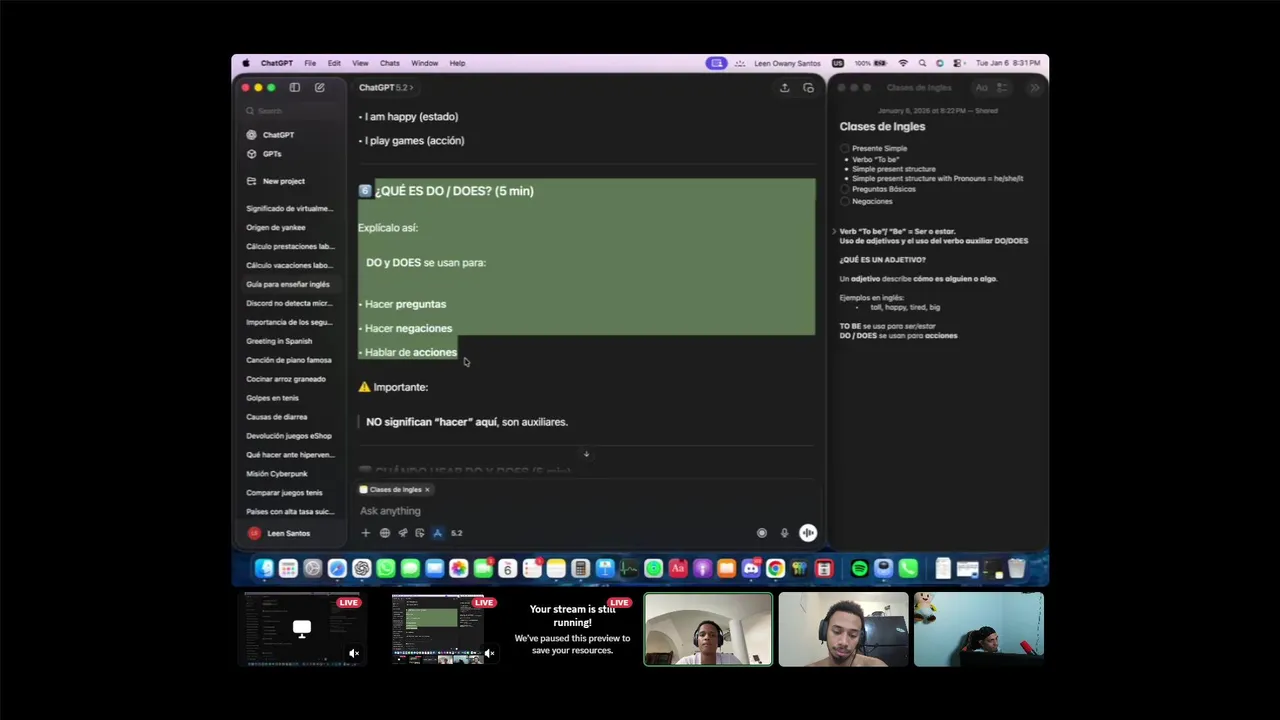Open Notes format Aa button
Image resolution: width=1280 pixels, height=720 pixels.
(981, 88)
